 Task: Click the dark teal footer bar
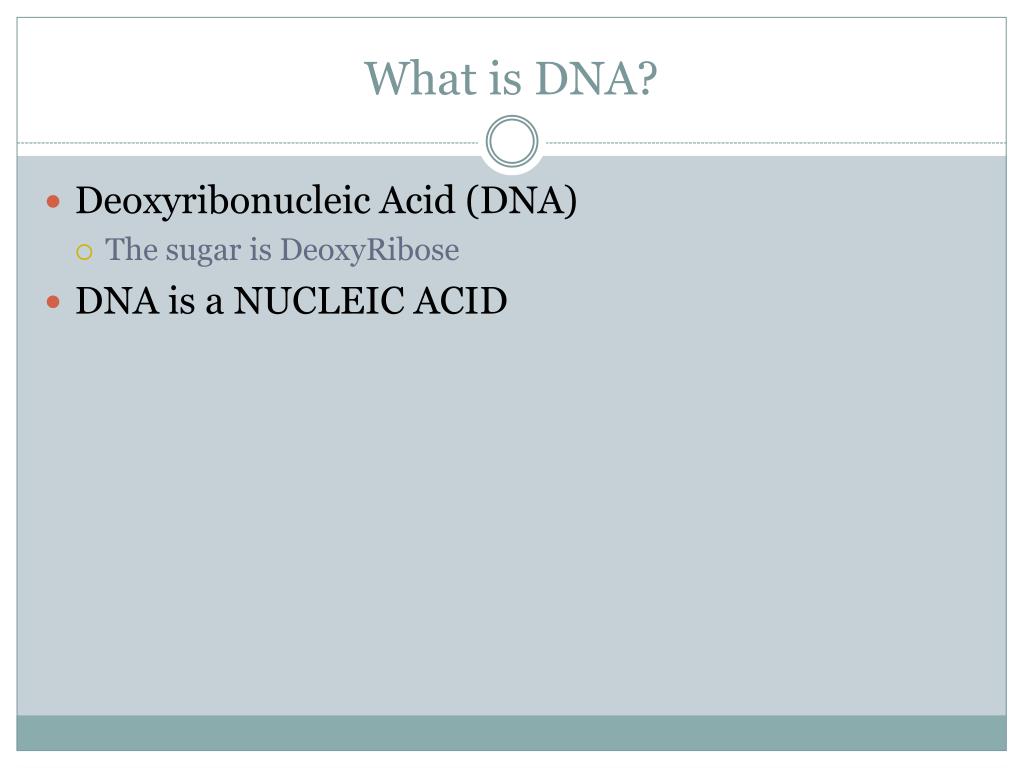pyautogui.click(x=511, y=733)
